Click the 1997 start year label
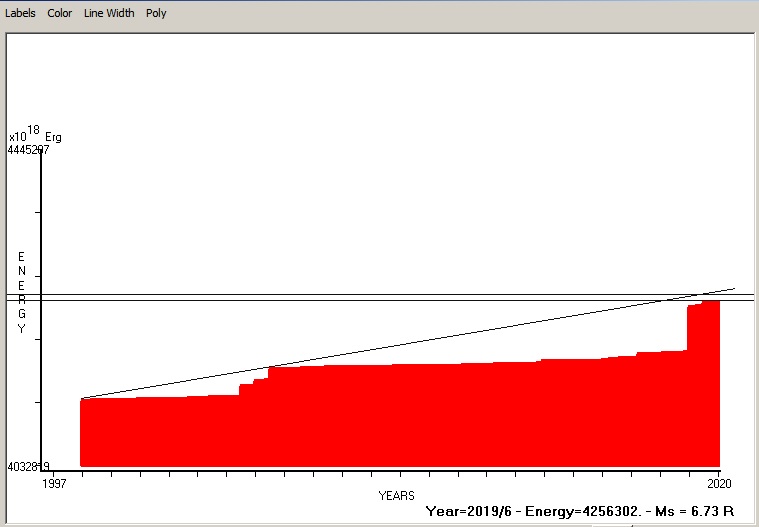This screenshot has width=759, height=527. coord(54,483)
